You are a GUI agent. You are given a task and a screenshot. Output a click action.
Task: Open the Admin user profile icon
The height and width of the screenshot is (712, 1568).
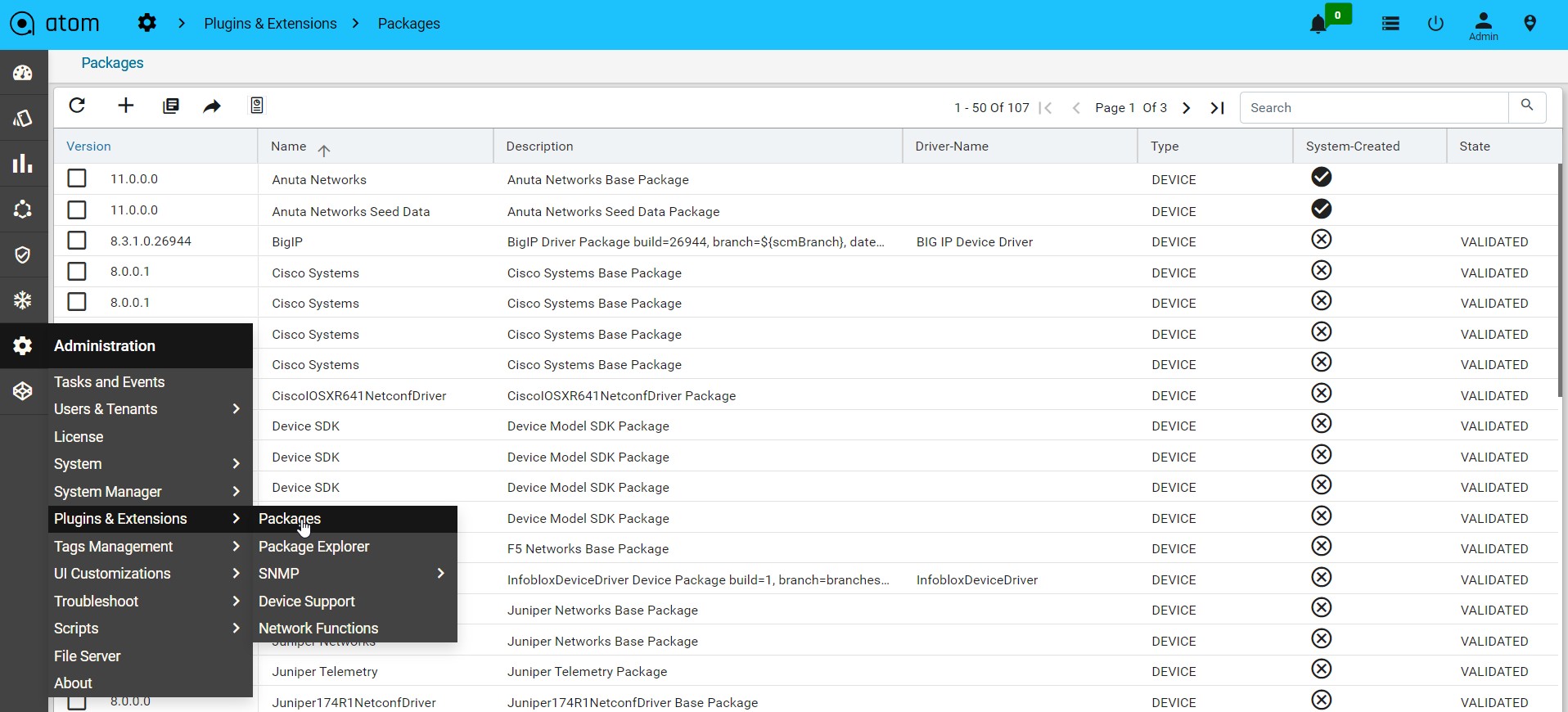pos(1483,25)
